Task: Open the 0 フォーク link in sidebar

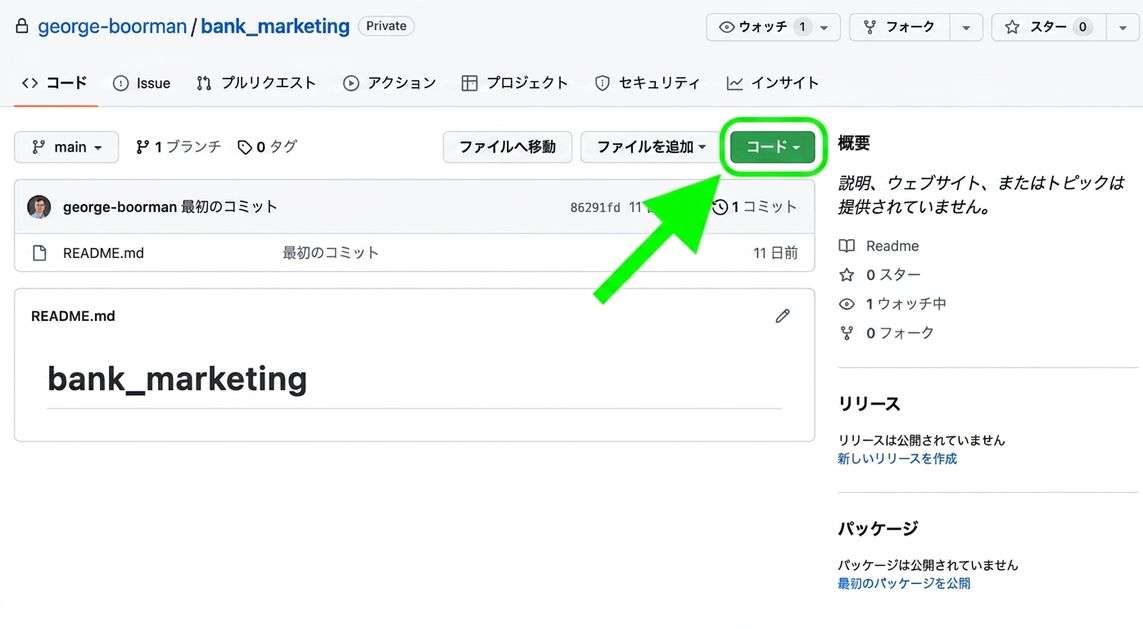Action: click(900, 333)
